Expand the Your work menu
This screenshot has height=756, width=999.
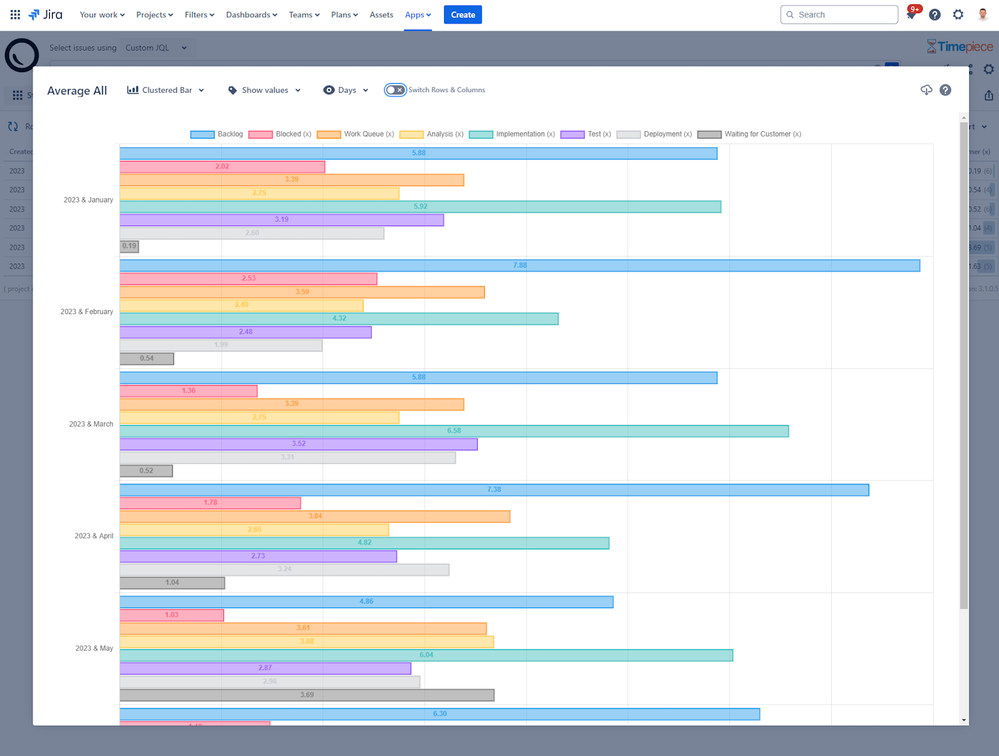(x=102, y=15)
